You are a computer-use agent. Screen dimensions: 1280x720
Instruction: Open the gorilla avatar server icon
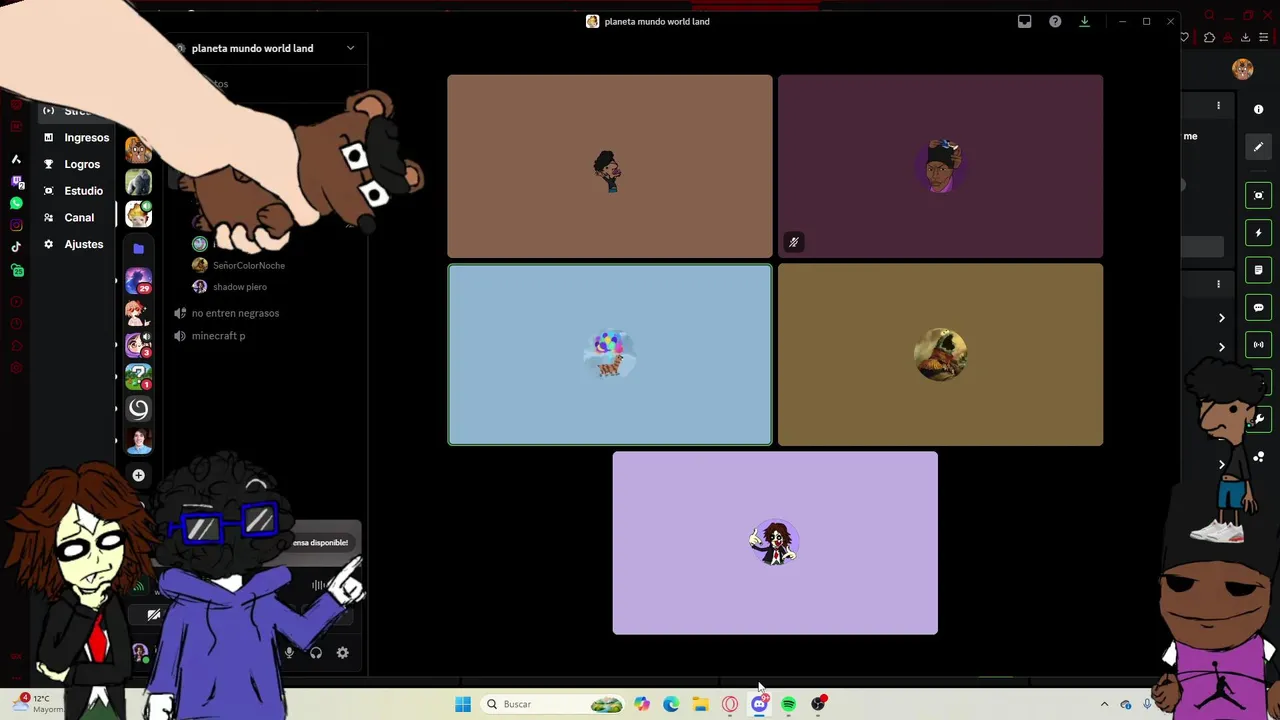click(138, 182)
